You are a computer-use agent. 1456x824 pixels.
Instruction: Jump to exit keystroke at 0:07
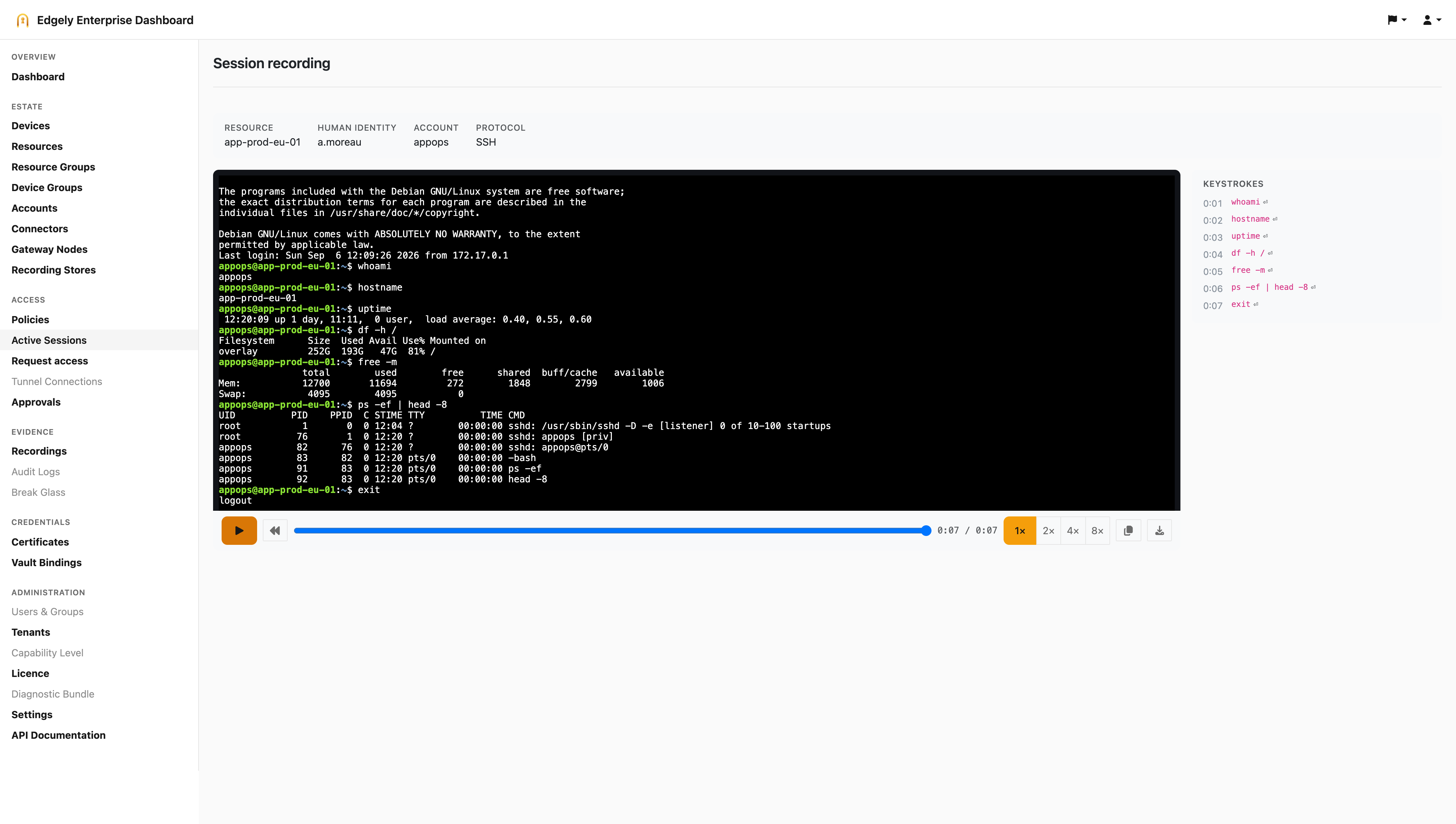1240,304
